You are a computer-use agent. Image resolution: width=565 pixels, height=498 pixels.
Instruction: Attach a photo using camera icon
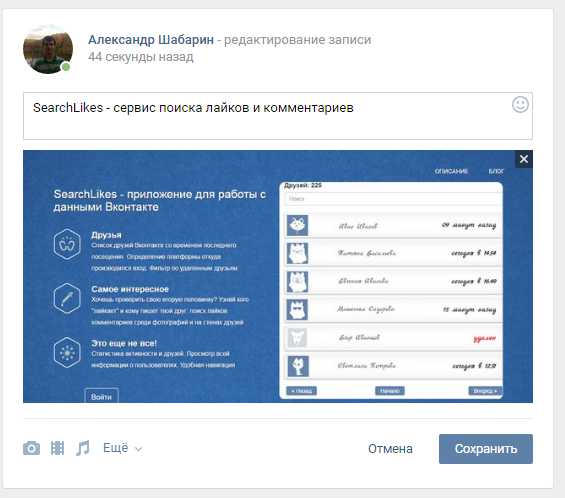click(31, 448)
